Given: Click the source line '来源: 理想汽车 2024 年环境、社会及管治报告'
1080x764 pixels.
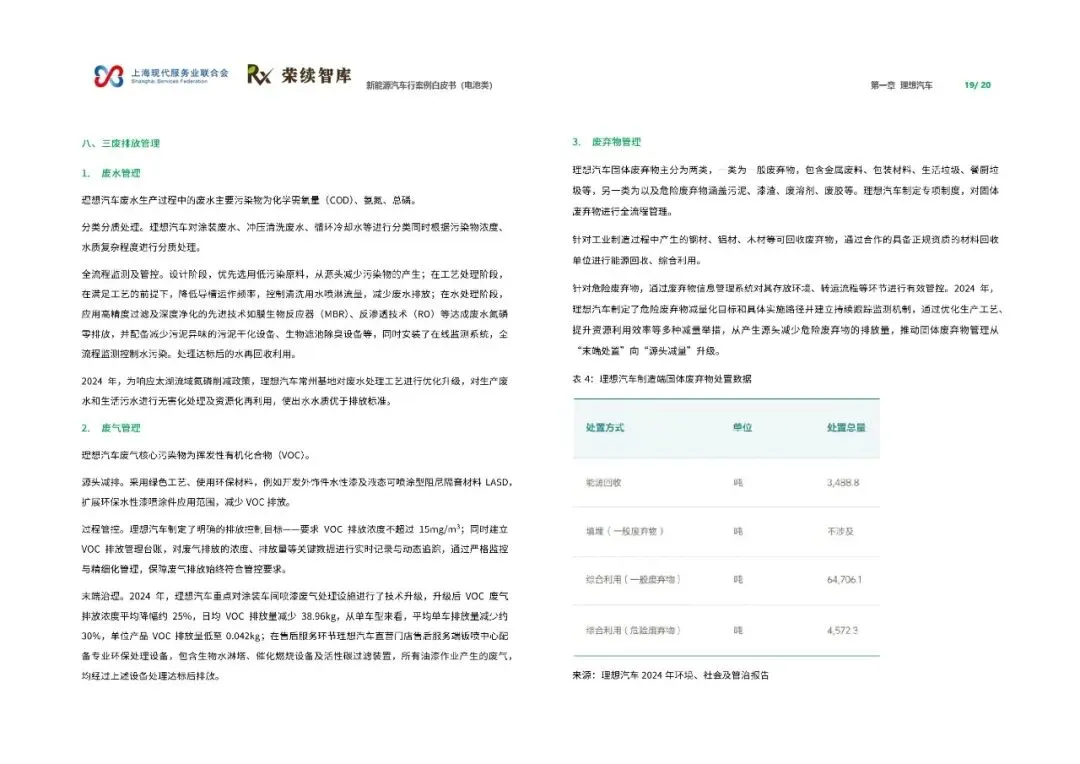Looking at the screenshot, I should point(670,675).
